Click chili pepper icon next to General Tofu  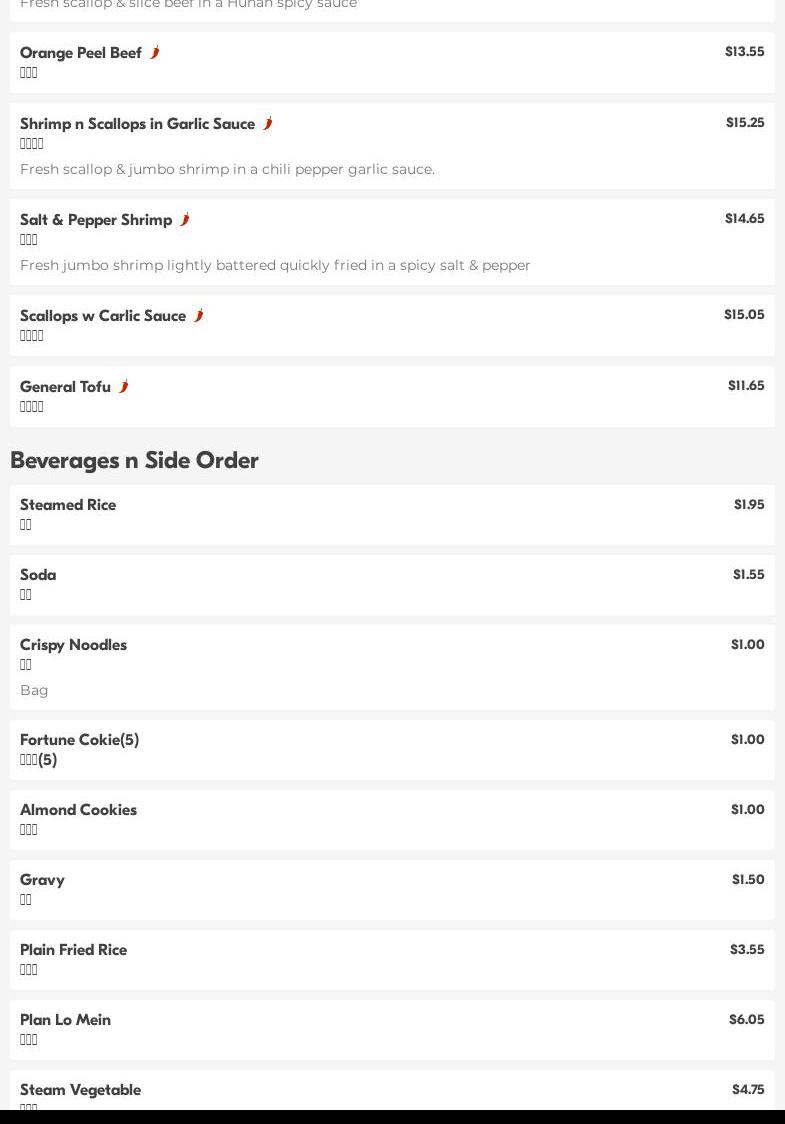[123, 386]
